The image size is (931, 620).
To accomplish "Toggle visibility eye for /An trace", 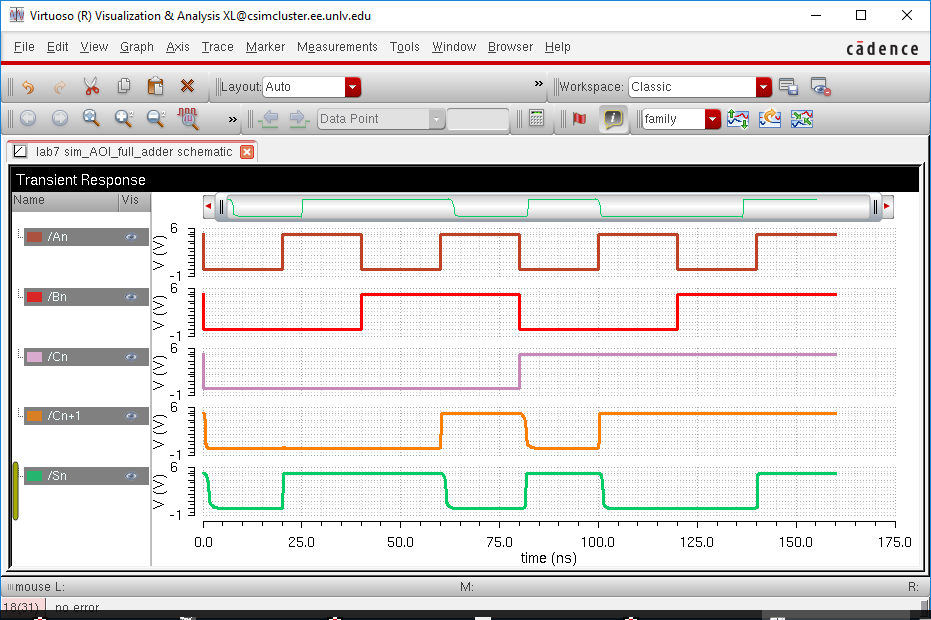I will click(x=131, y=237).
